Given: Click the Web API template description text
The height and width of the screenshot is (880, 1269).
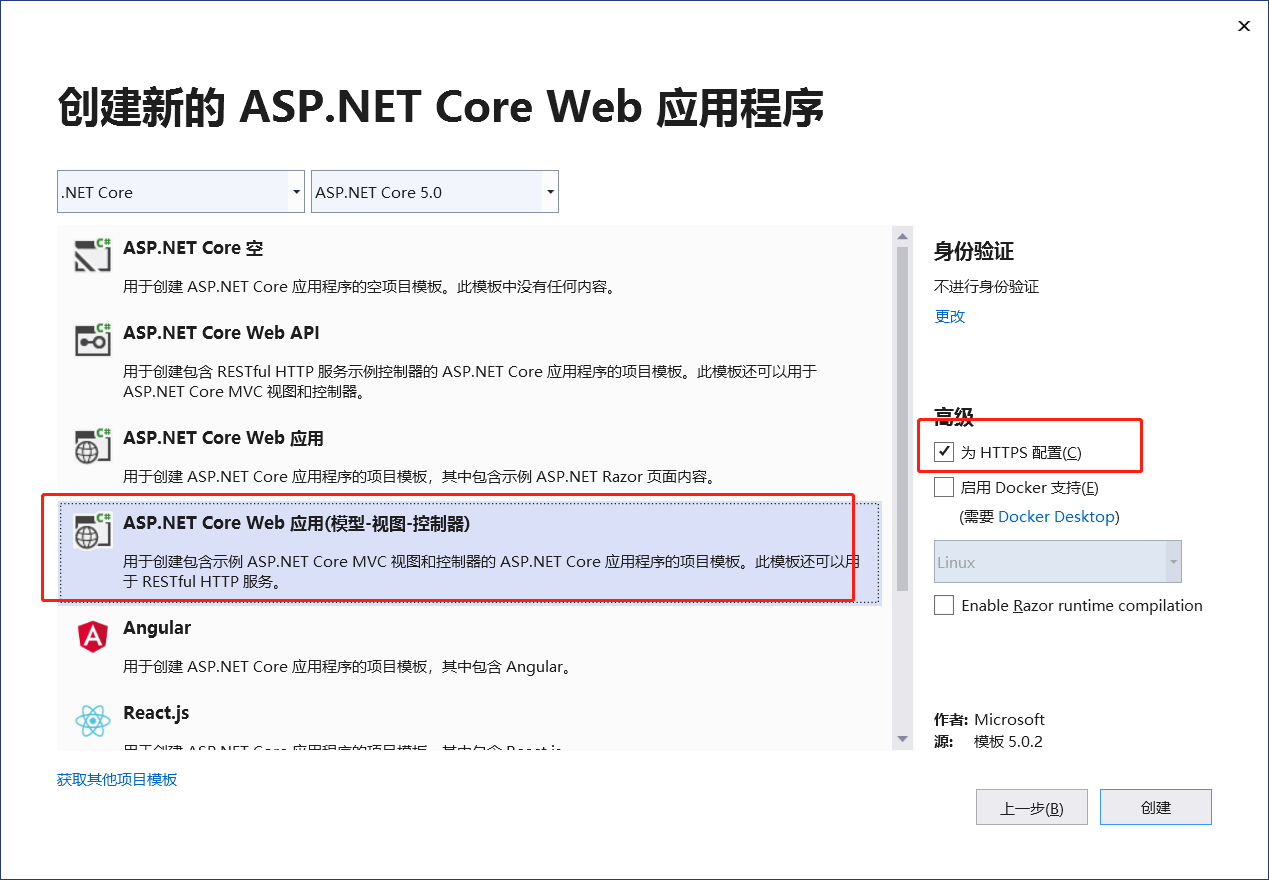Looking at the screenshot, I should [470, 381].
